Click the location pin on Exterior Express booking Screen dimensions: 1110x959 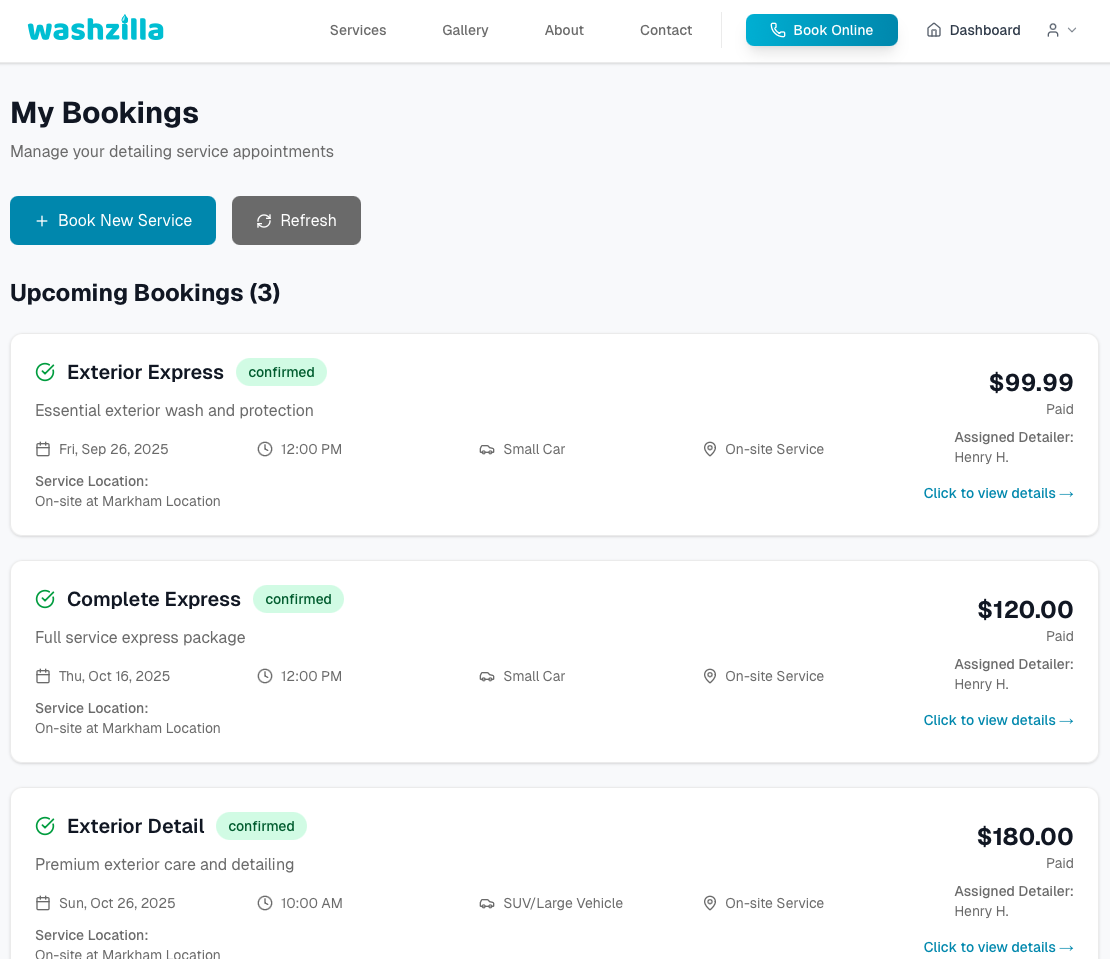point(710,449)
